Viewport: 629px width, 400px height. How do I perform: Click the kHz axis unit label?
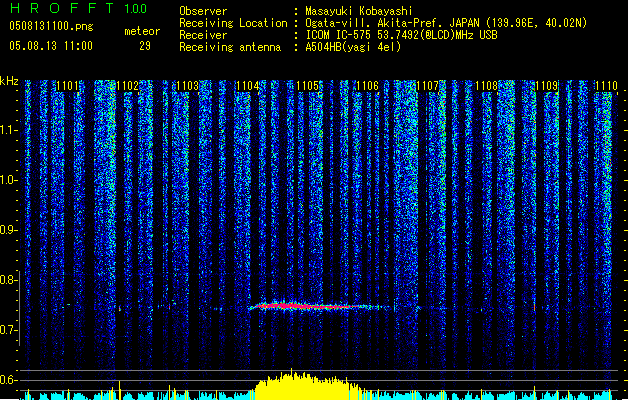[x=9, y=81]
